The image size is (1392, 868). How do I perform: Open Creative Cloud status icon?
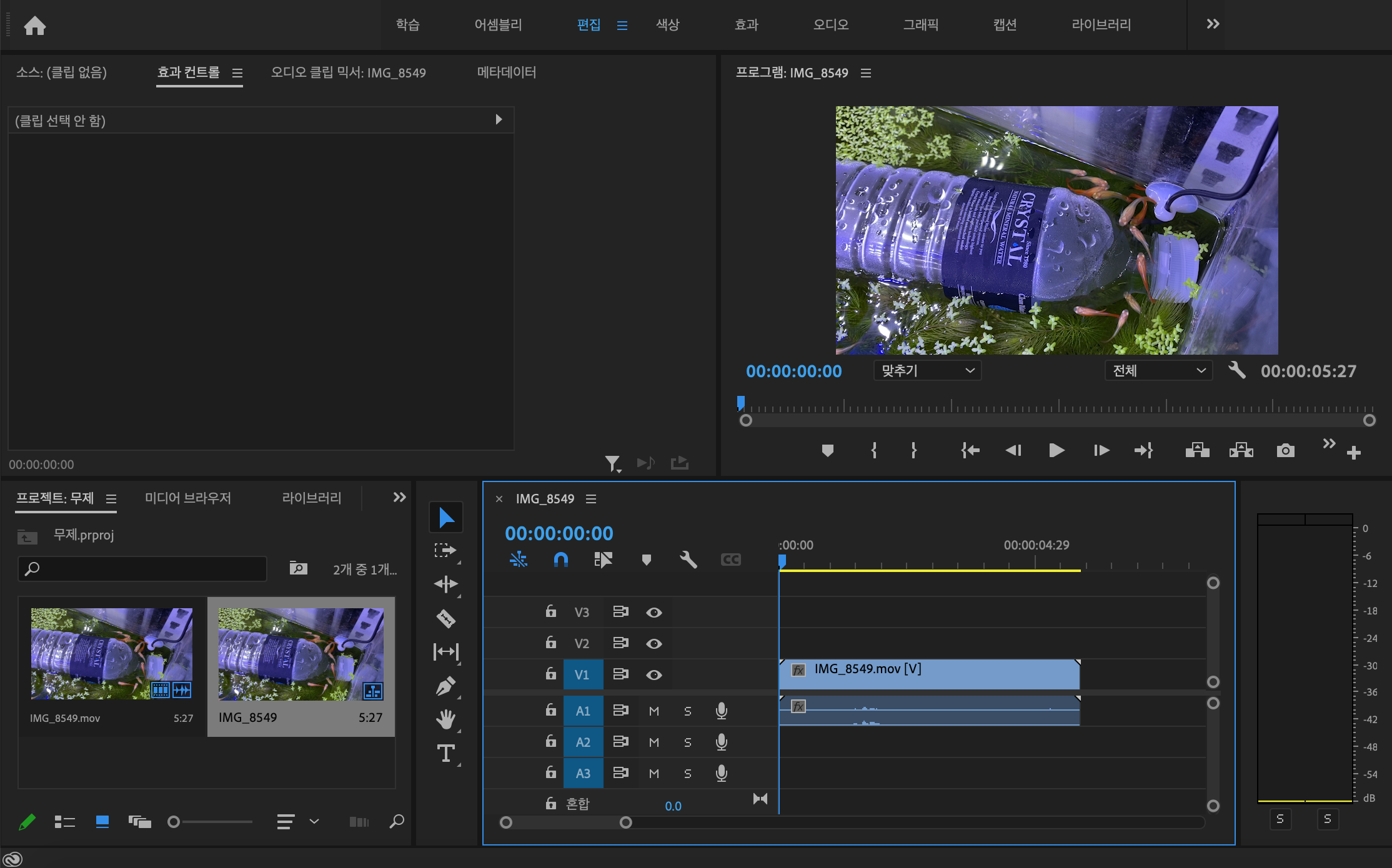click(12, 859)
